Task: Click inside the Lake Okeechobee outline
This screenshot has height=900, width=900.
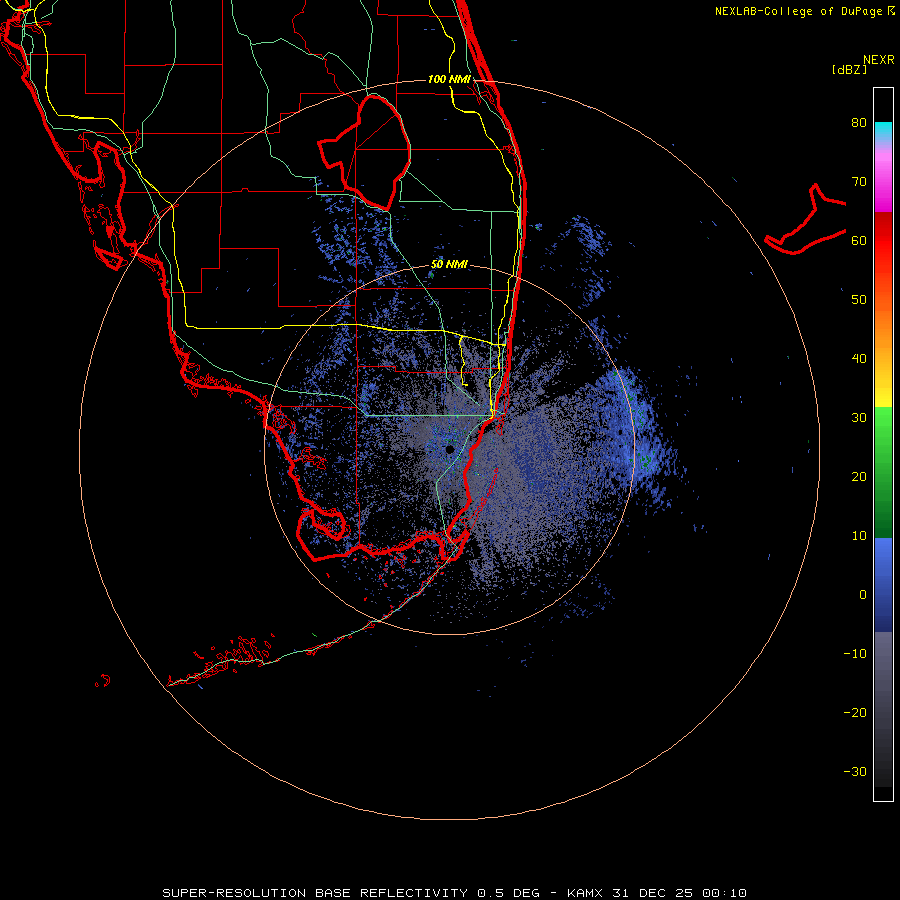Action: [376, 150]
